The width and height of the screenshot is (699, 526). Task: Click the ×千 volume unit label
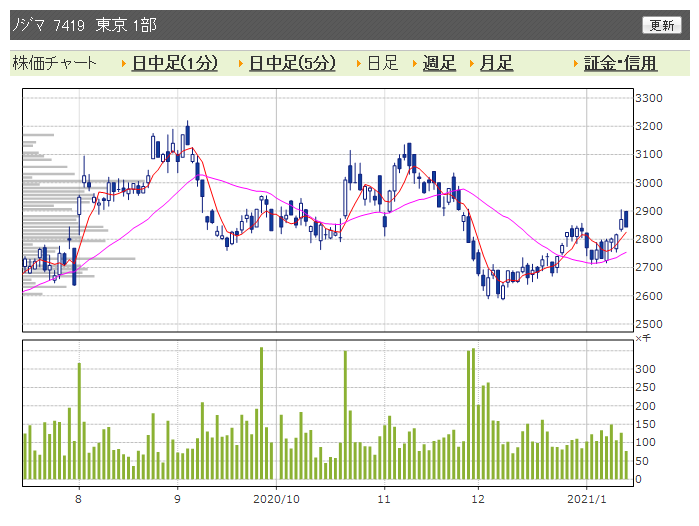[643, 338]
